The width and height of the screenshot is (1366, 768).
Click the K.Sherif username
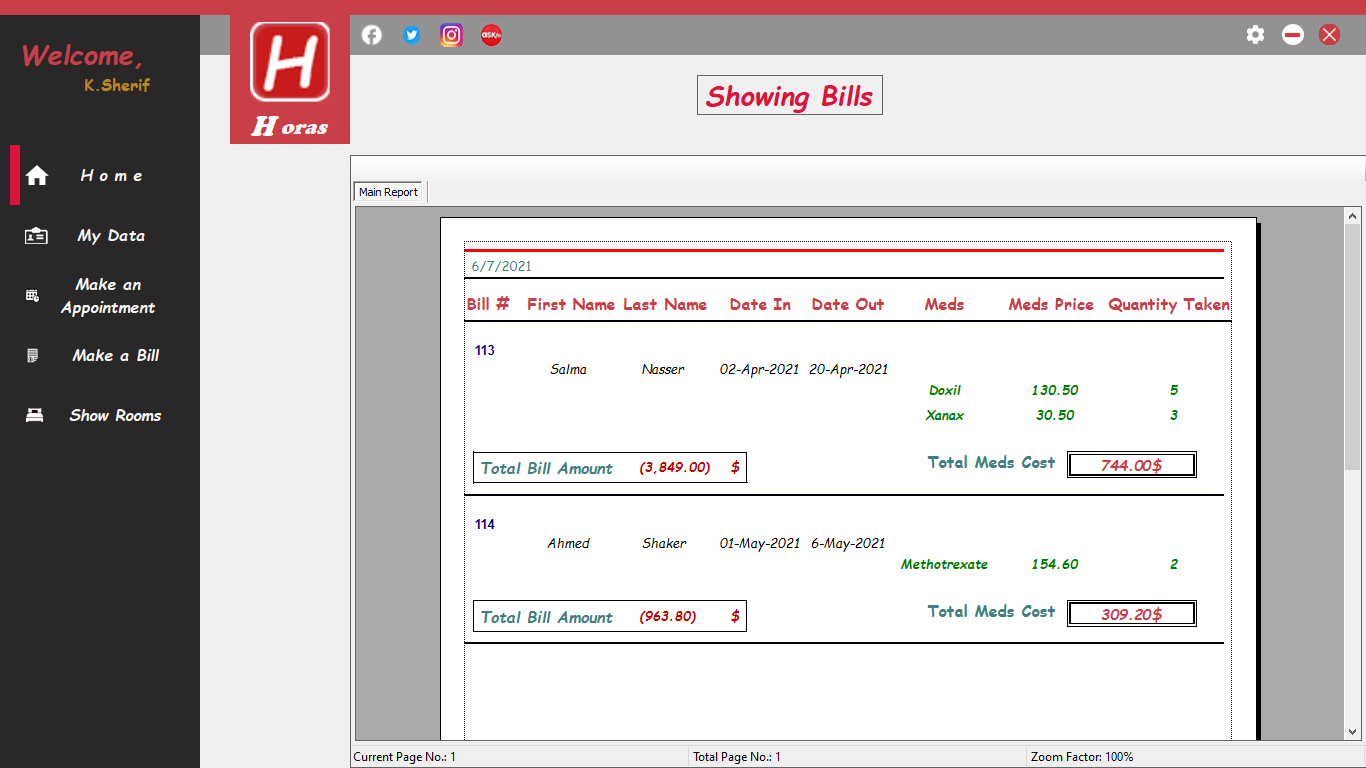pos(117,86)
